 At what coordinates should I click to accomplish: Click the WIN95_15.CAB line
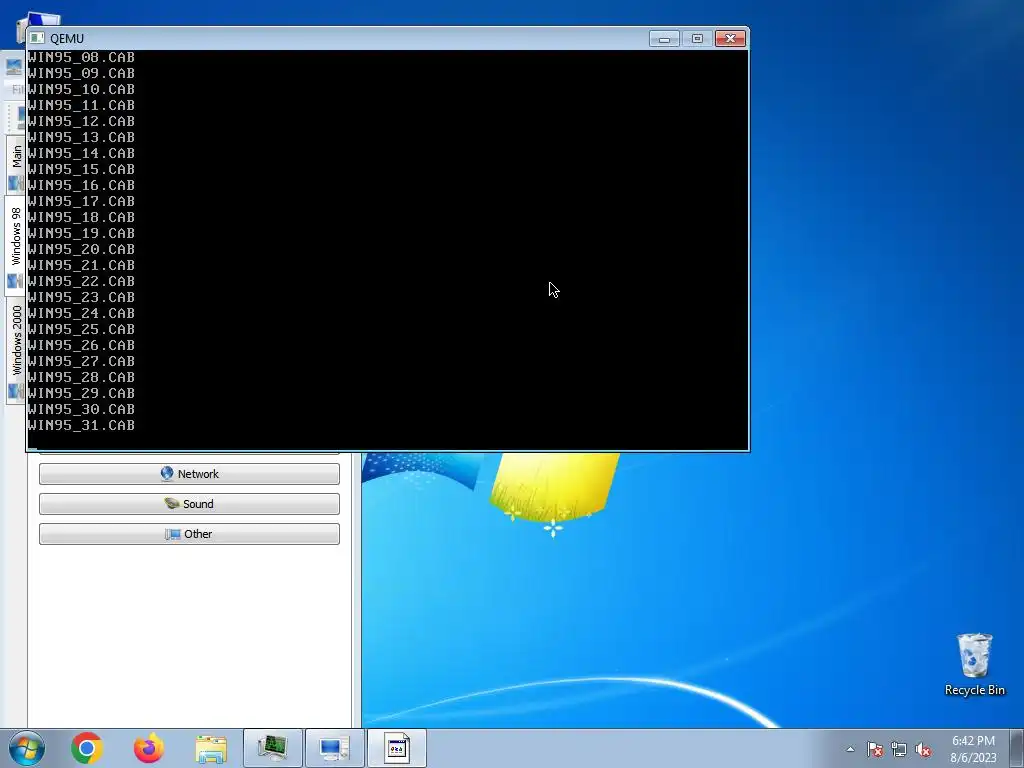[x=81, y=169]
